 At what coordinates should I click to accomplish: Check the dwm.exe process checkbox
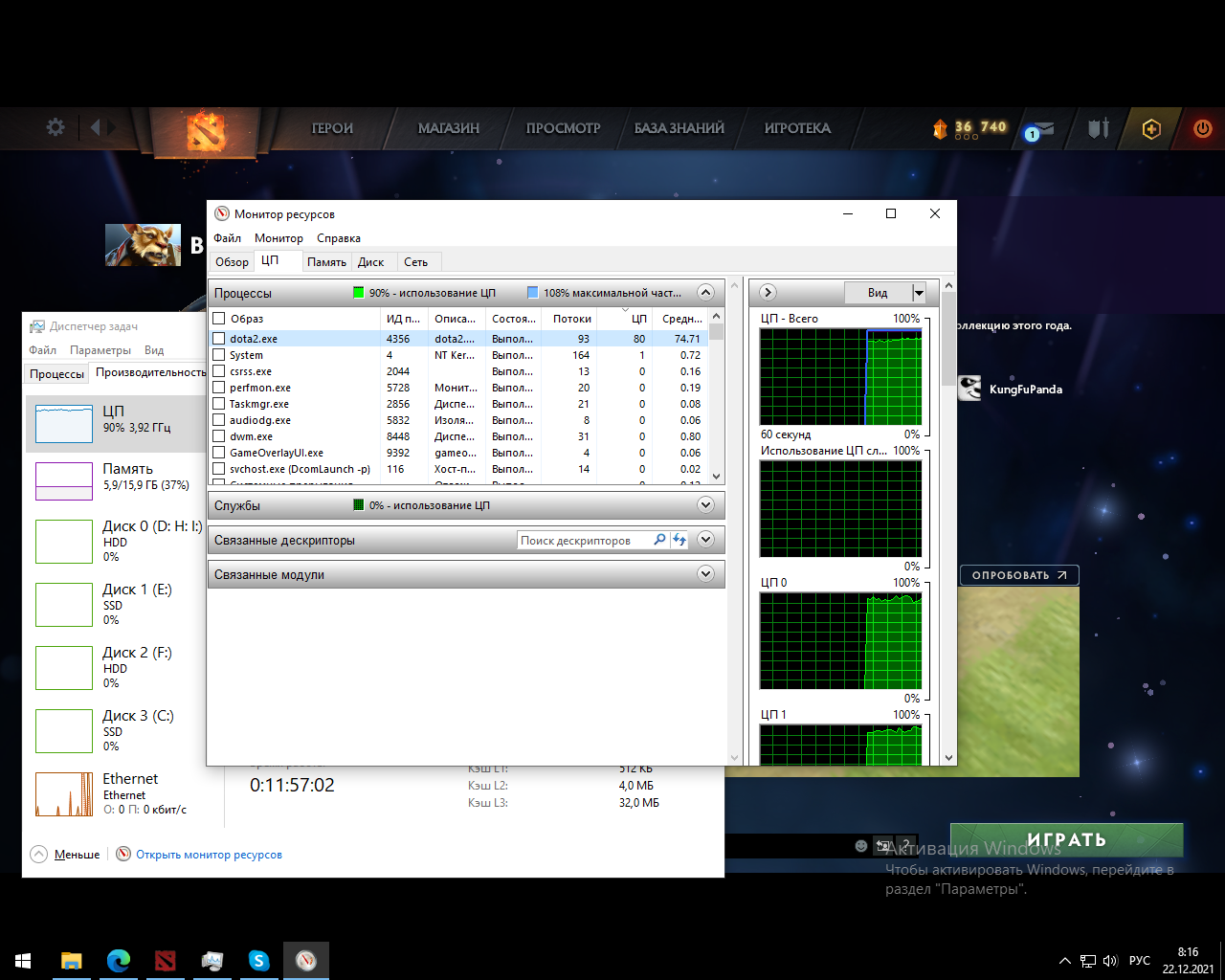coord(219,436)
